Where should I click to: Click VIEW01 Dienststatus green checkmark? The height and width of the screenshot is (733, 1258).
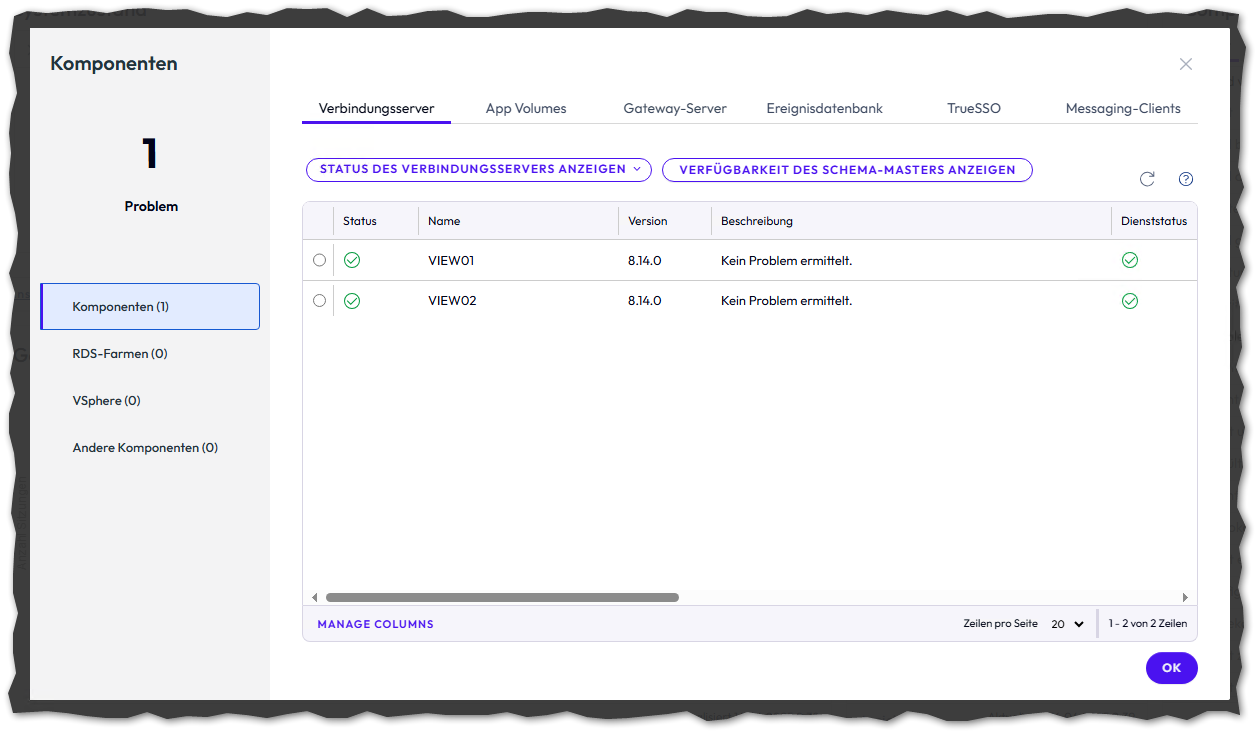1130,260
